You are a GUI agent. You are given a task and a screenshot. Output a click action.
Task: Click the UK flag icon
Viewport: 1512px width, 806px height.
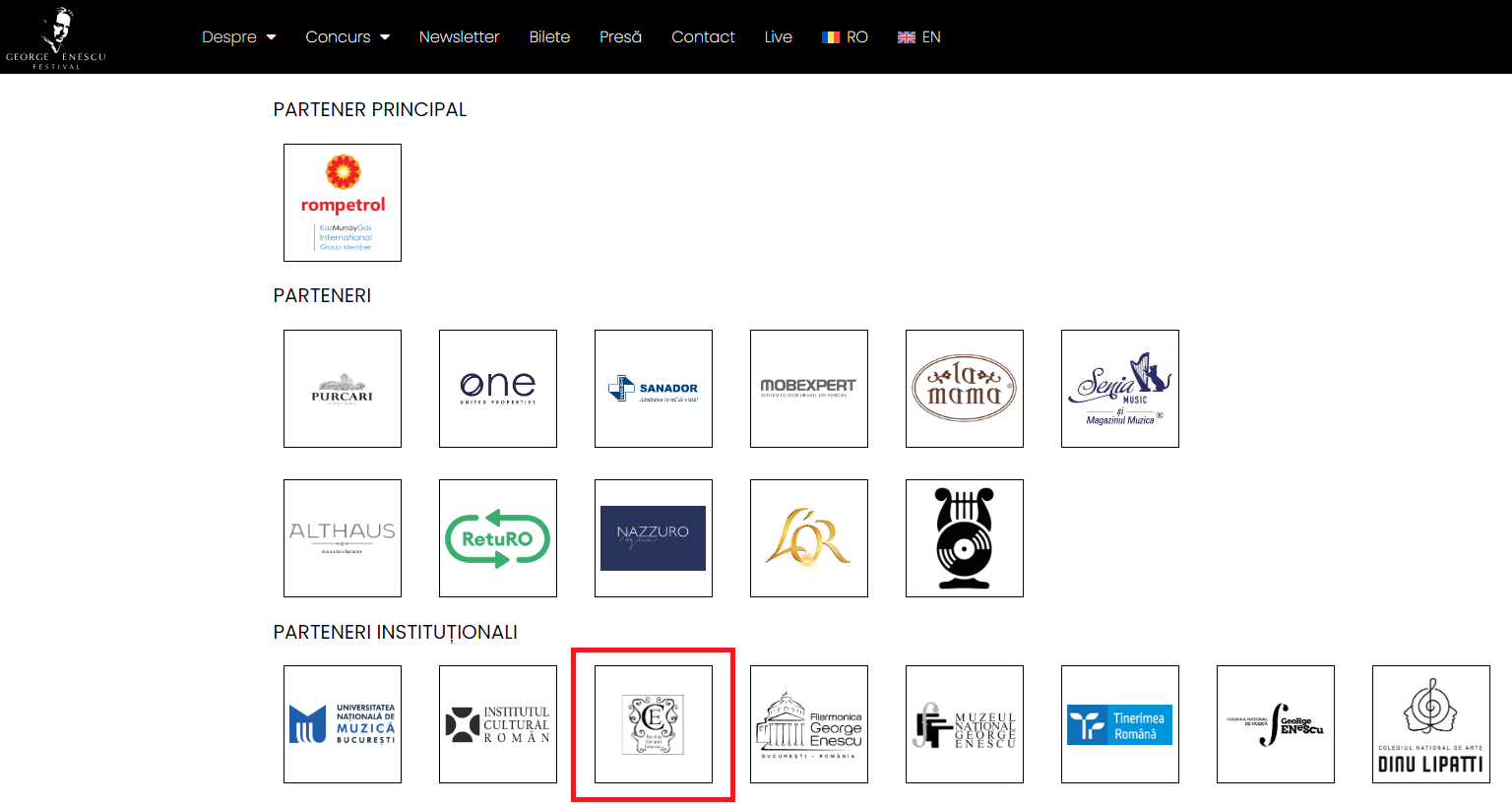907,37
